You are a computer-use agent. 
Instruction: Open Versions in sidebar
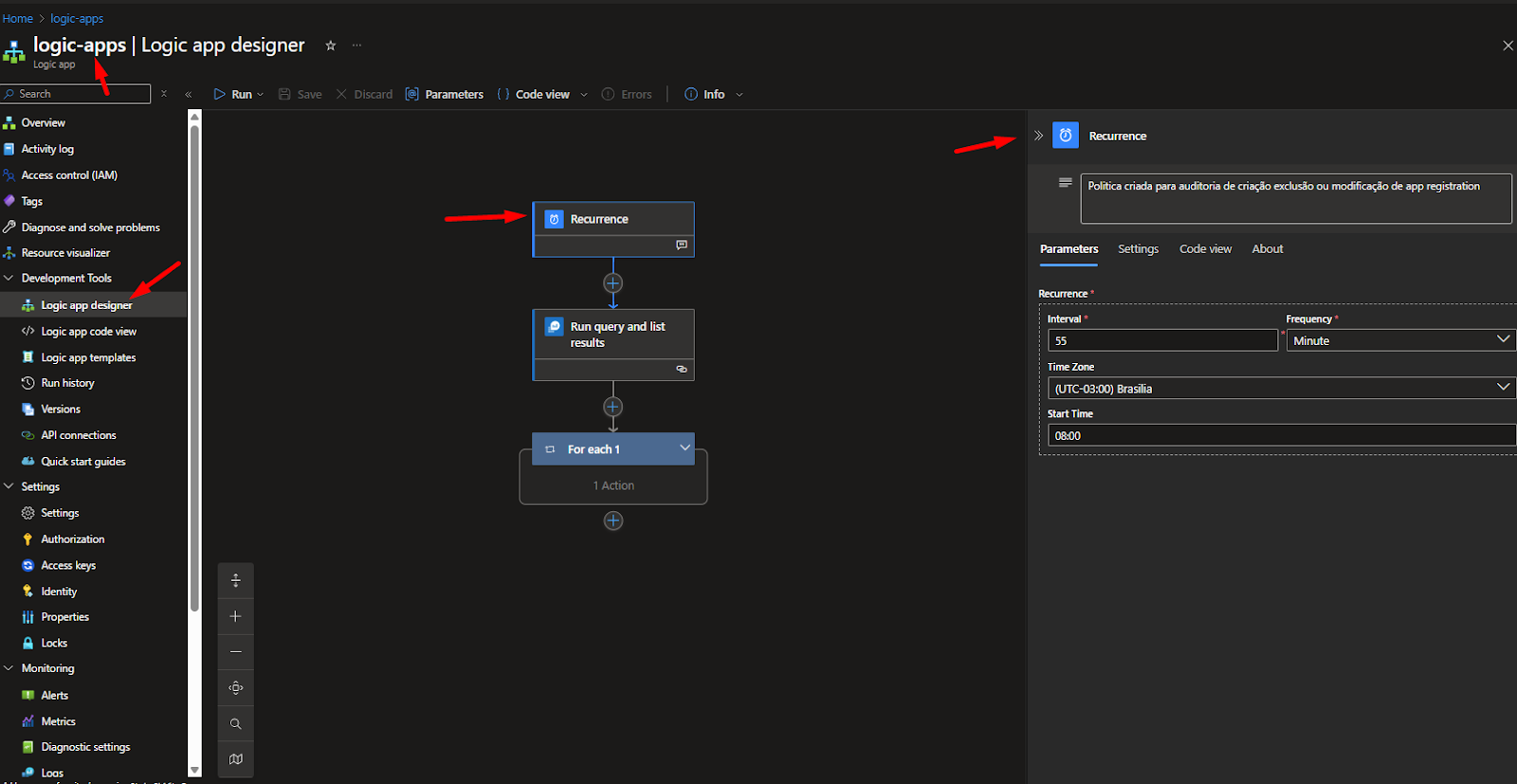[x=61, y=410]
